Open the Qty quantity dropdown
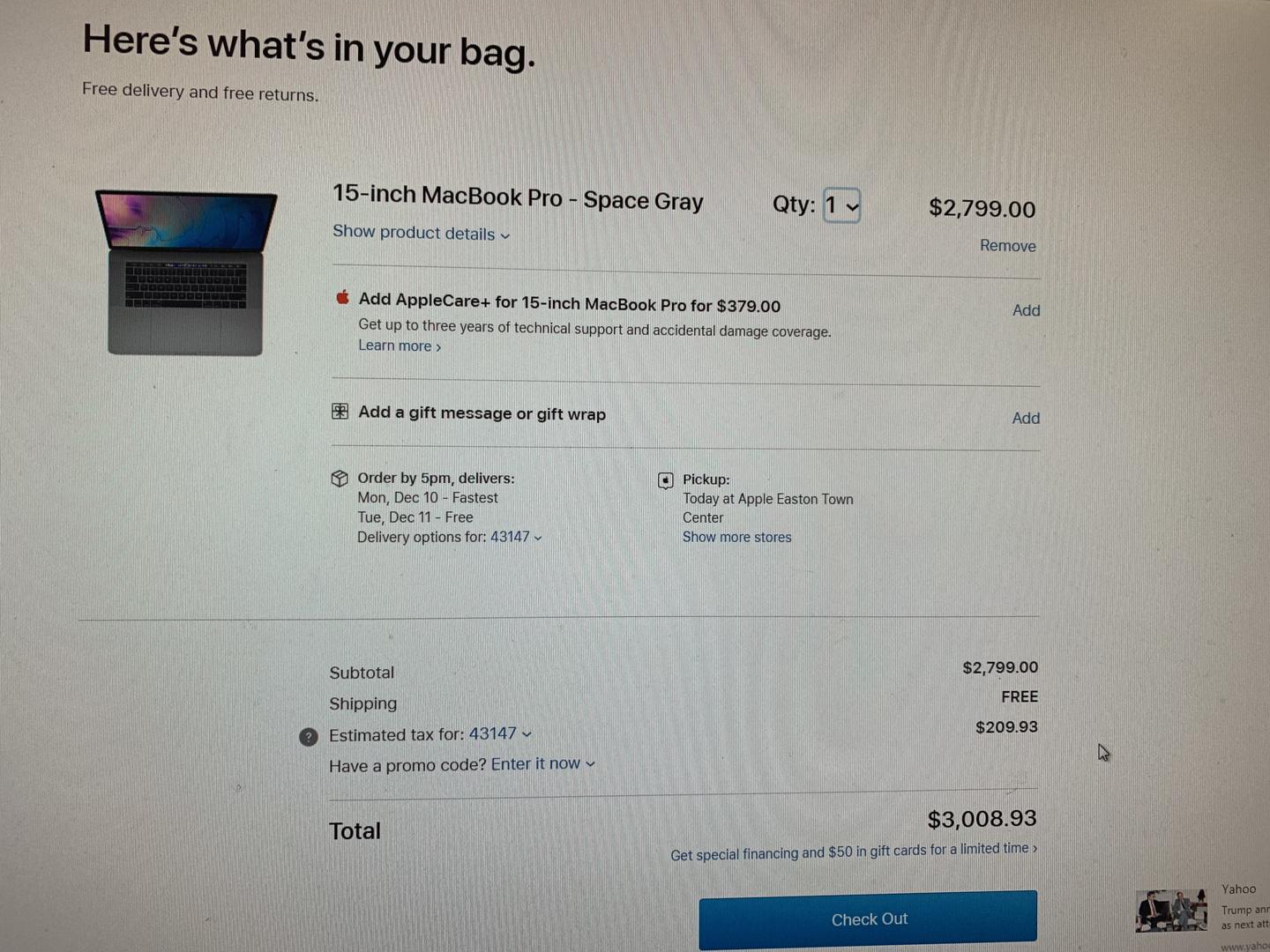 (841, 206)
